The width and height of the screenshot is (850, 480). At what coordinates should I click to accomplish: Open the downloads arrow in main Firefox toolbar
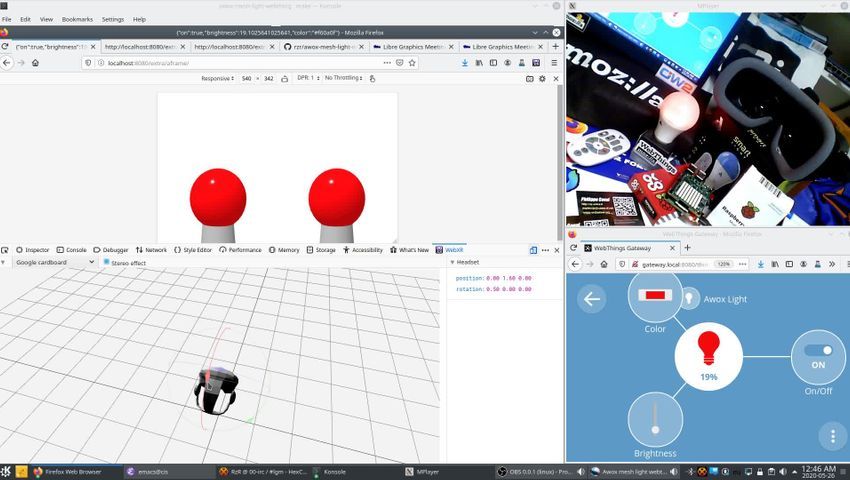coord(465,63)
